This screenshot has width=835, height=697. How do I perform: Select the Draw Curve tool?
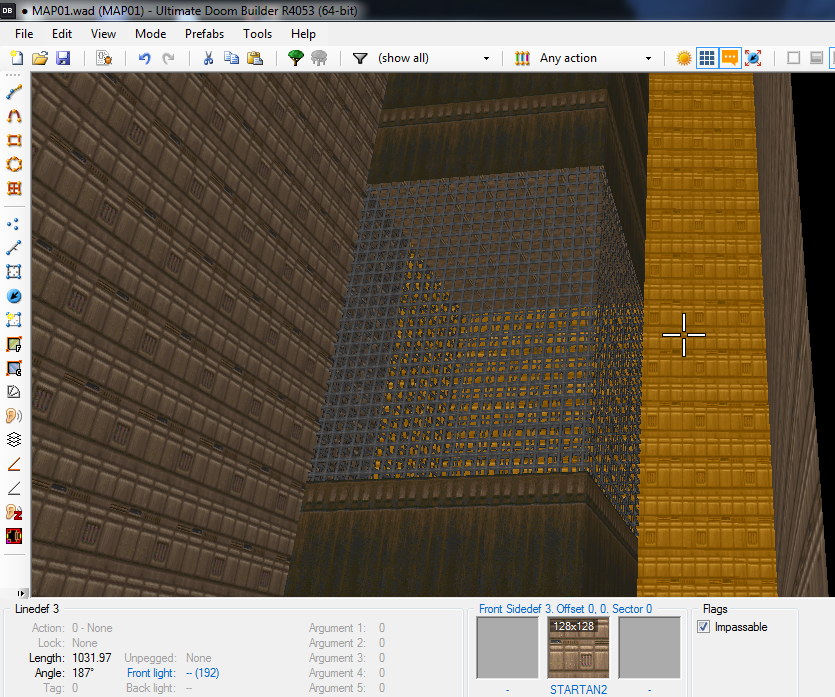coord(14,116)
